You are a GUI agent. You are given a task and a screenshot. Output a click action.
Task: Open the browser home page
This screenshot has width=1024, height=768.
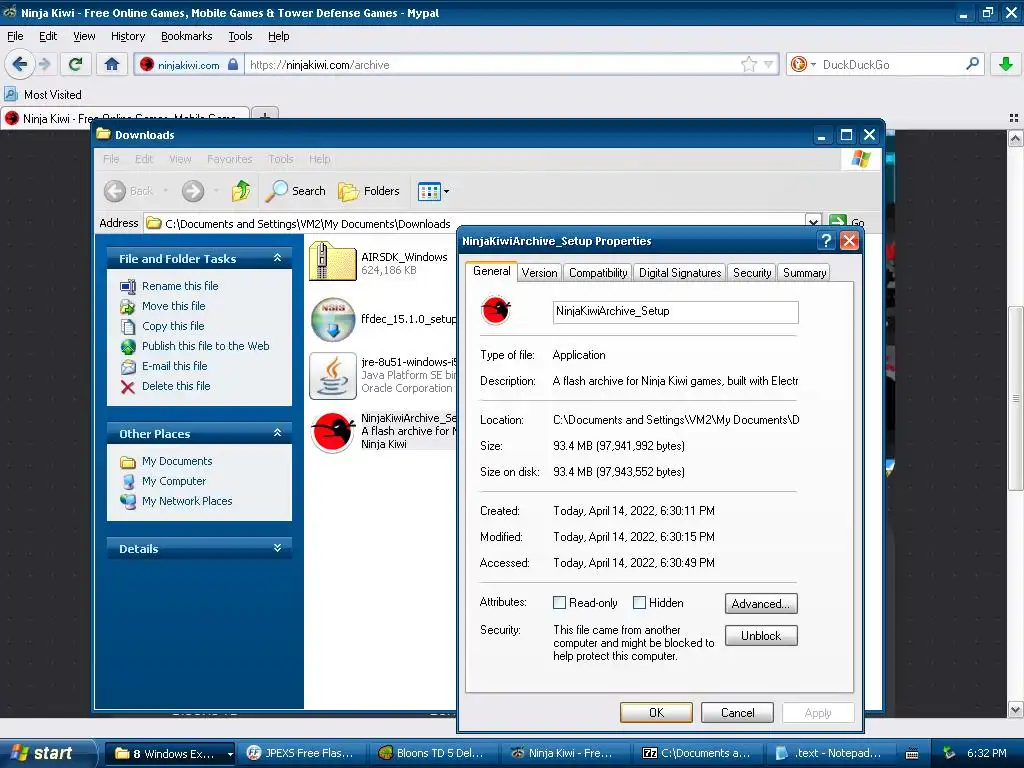(x=112, y=64)
